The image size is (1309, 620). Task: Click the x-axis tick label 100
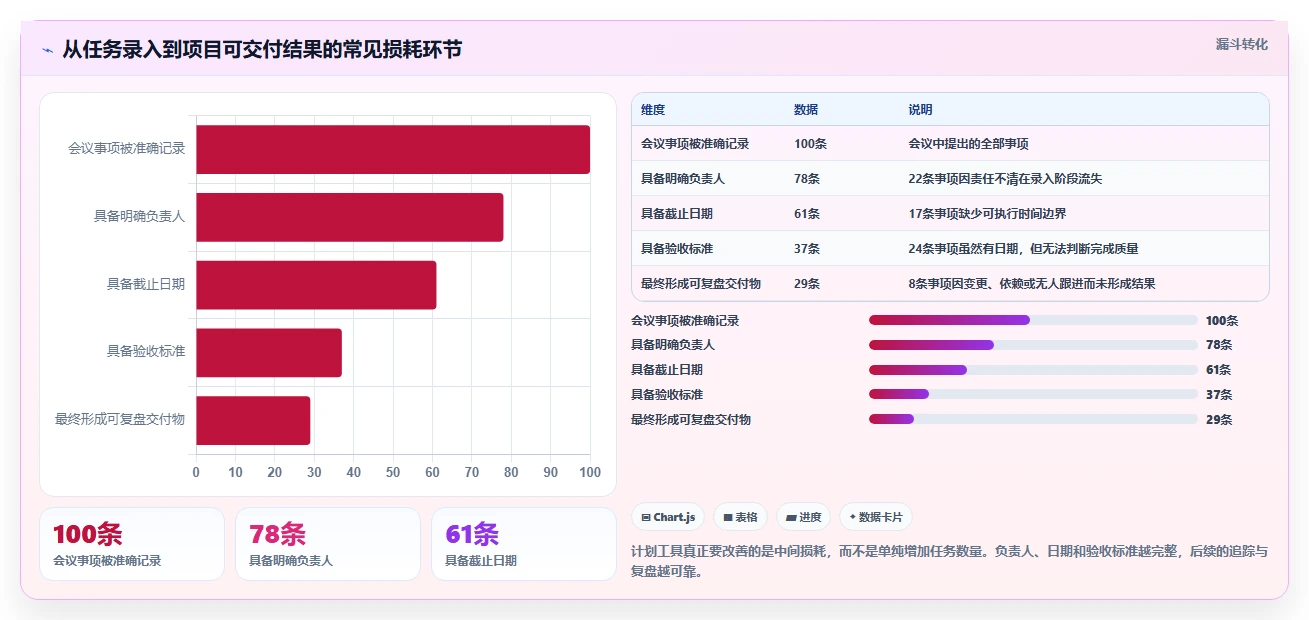(590, 472)
